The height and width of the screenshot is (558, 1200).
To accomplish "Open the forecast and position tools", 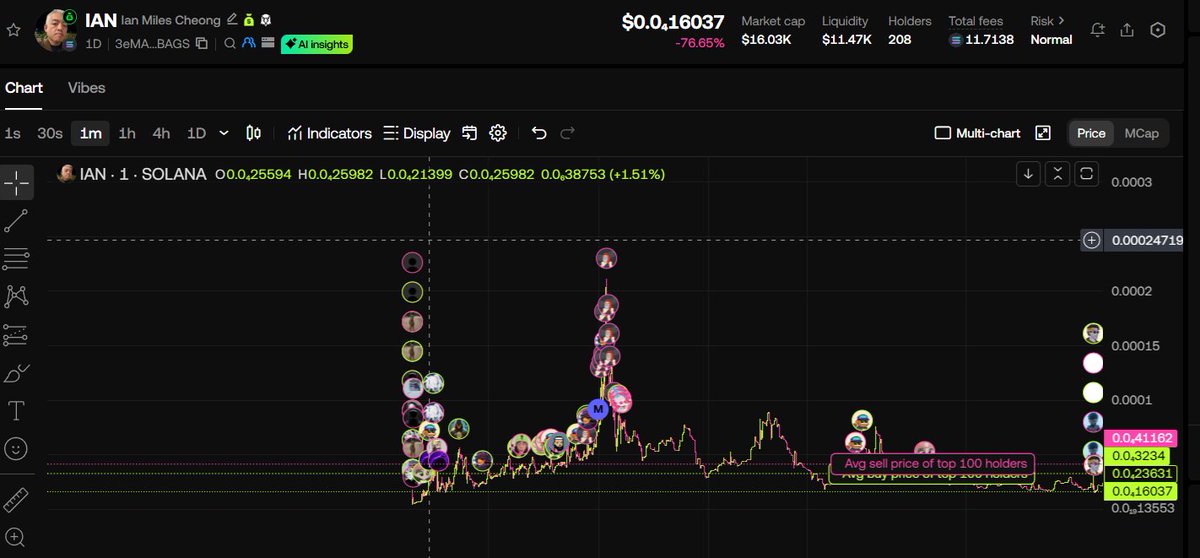I will (x=17, y=335).
